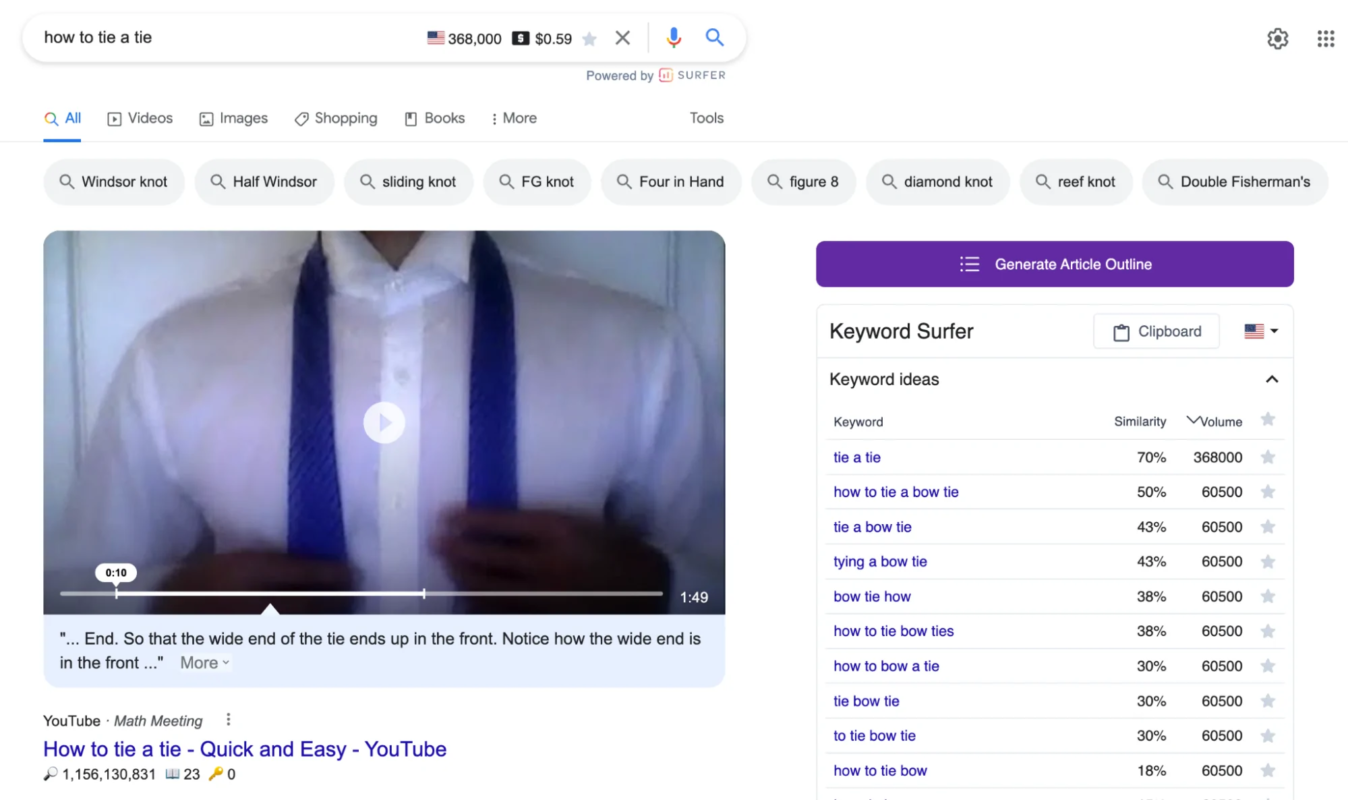
Task: Click the Surfer logo under the search bar
Action: [x=692, y=75]
